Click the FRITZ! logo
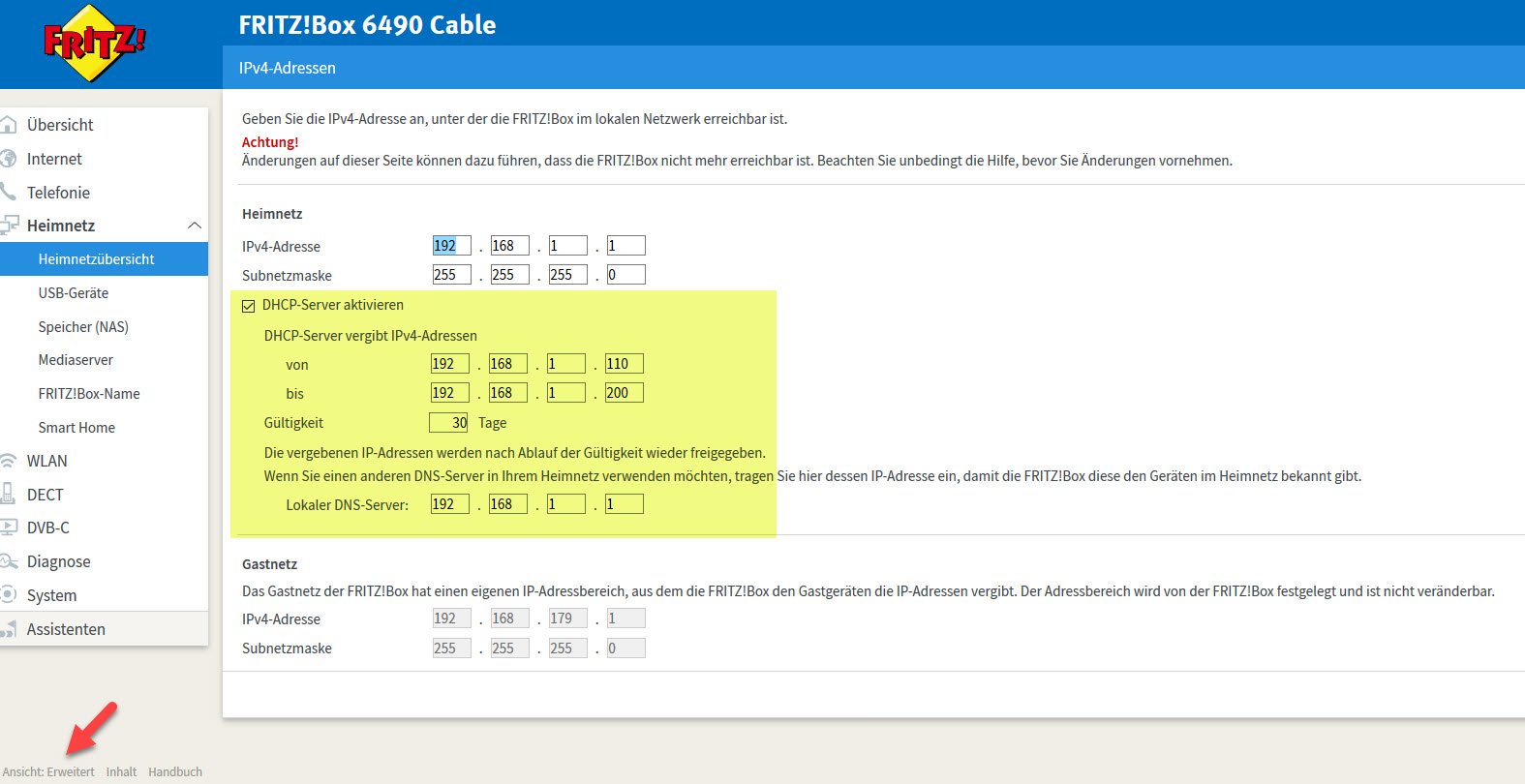 [94, 43]
